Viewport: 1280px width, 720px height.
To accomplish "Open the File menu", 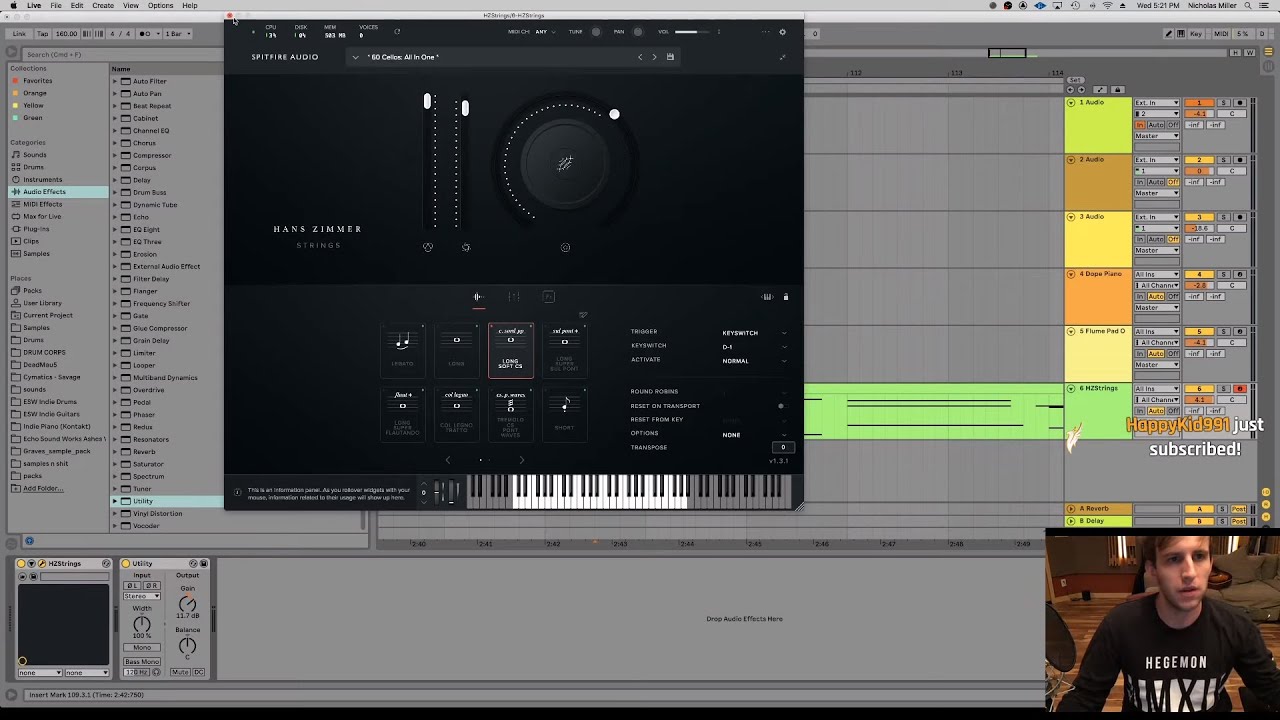I will pyautogui.click(x=56, y=6).
